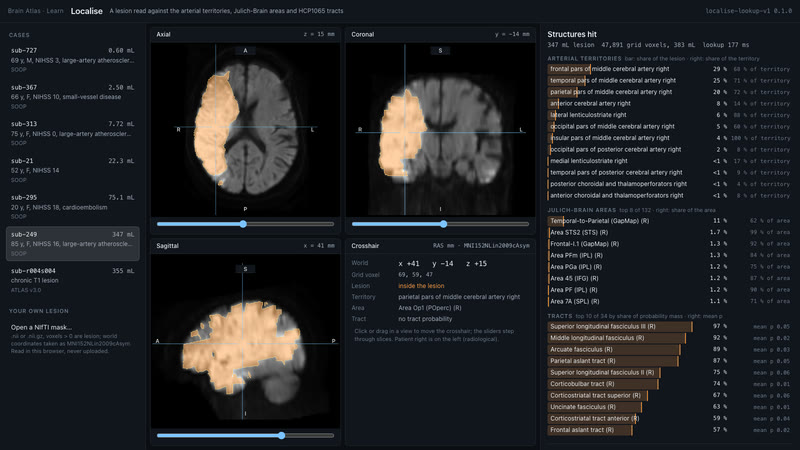Select insular pars of middle cerebral artery right
The height and width of the screenshot is (450, 800).
tap(668, 138)
